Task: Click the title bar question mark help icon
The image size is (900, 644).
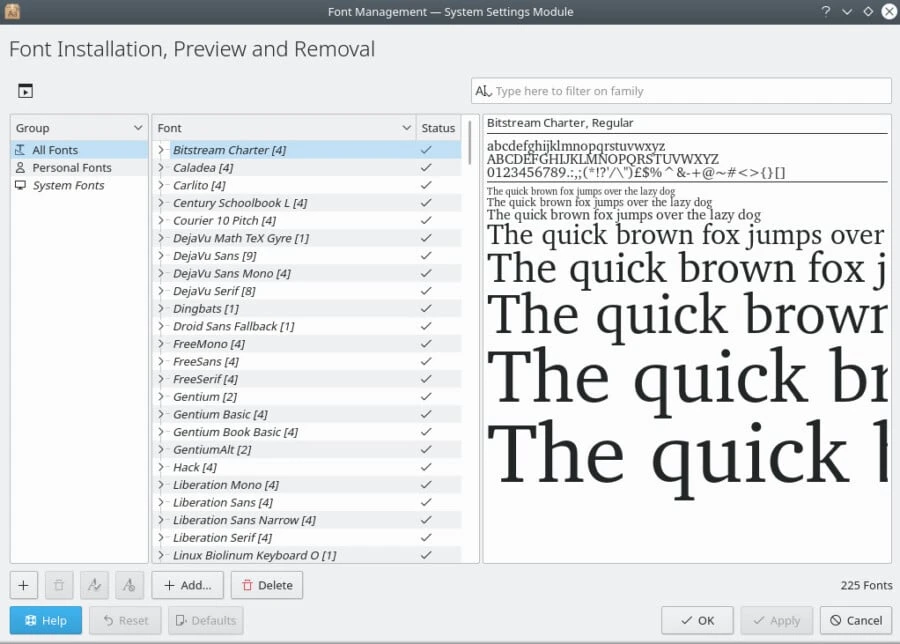Action: pos(826,11)
